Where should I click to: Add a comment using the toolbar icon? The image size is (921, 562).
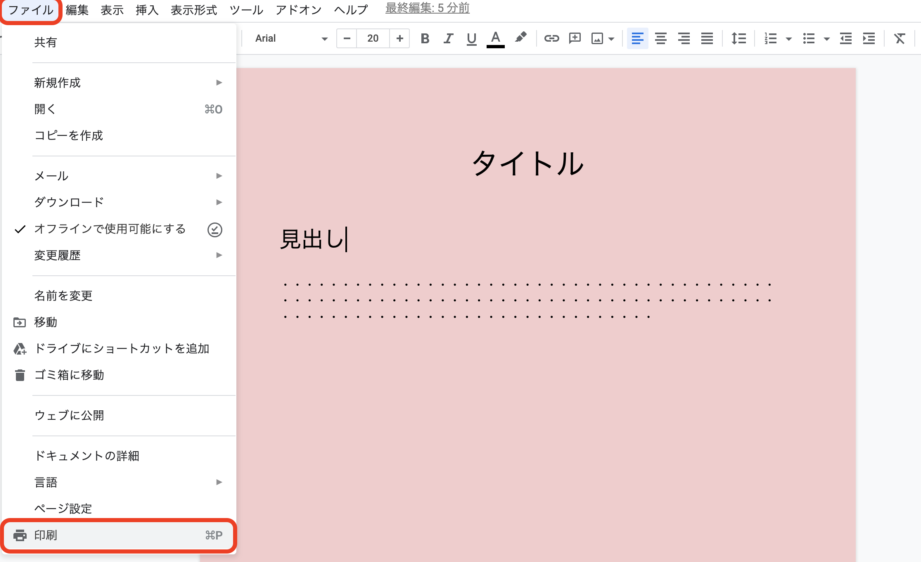click(x=575, y=39)
